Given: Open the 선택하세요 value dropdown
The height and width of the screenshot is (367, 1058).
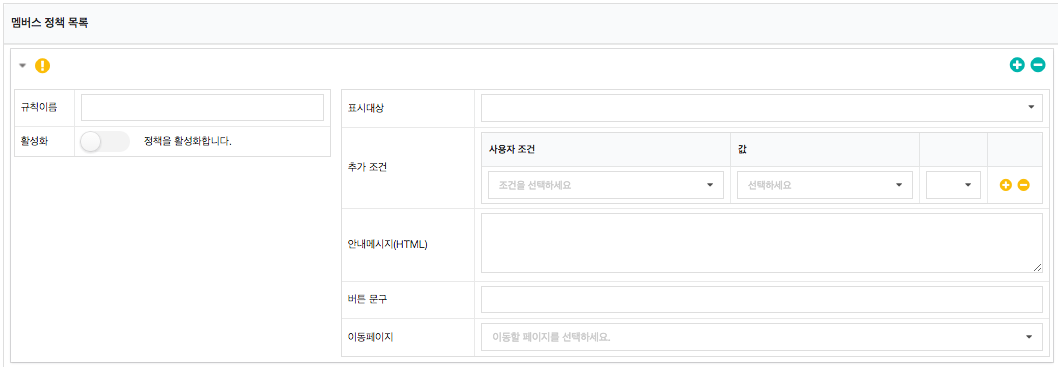Looking at the screenshot, I should [825, 185].
